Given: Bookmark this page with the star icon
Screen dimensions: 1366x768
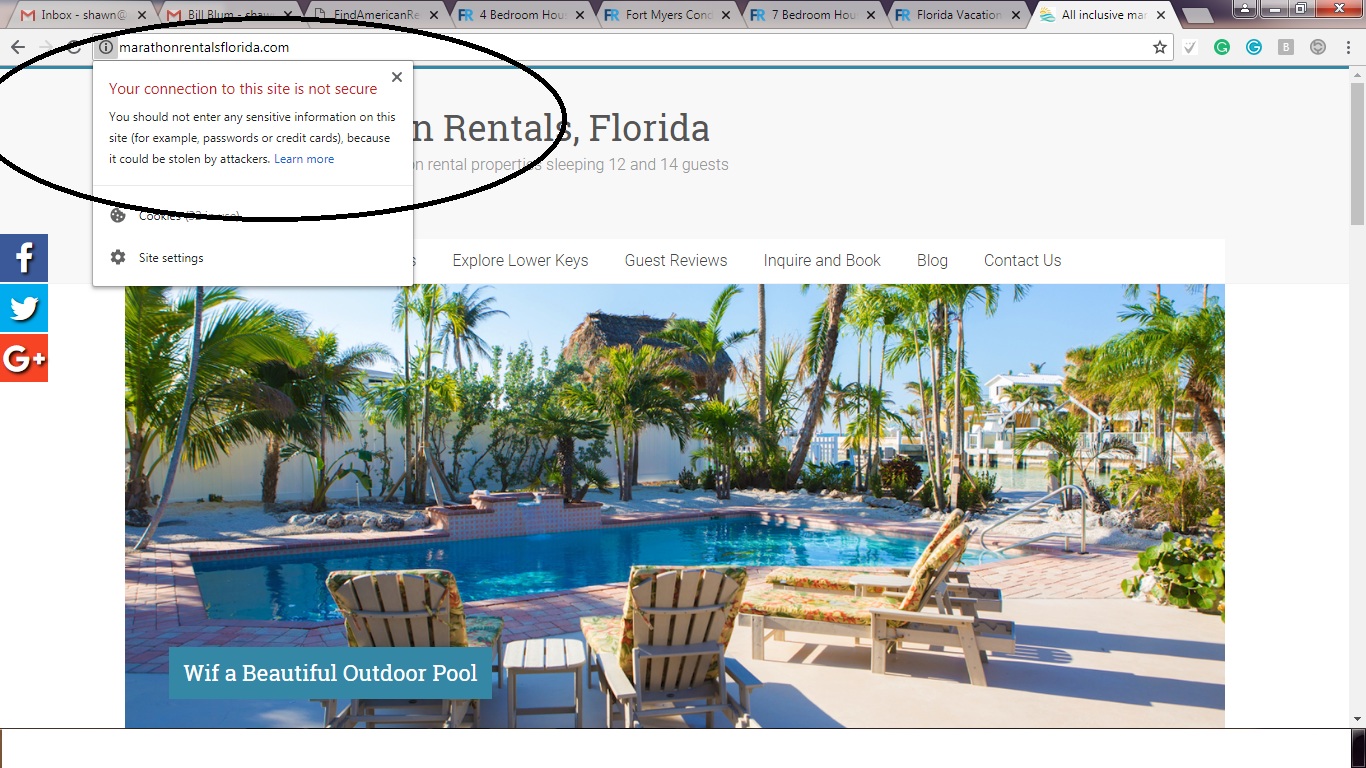Looking at the screenshot, I should pos(1160,47).
